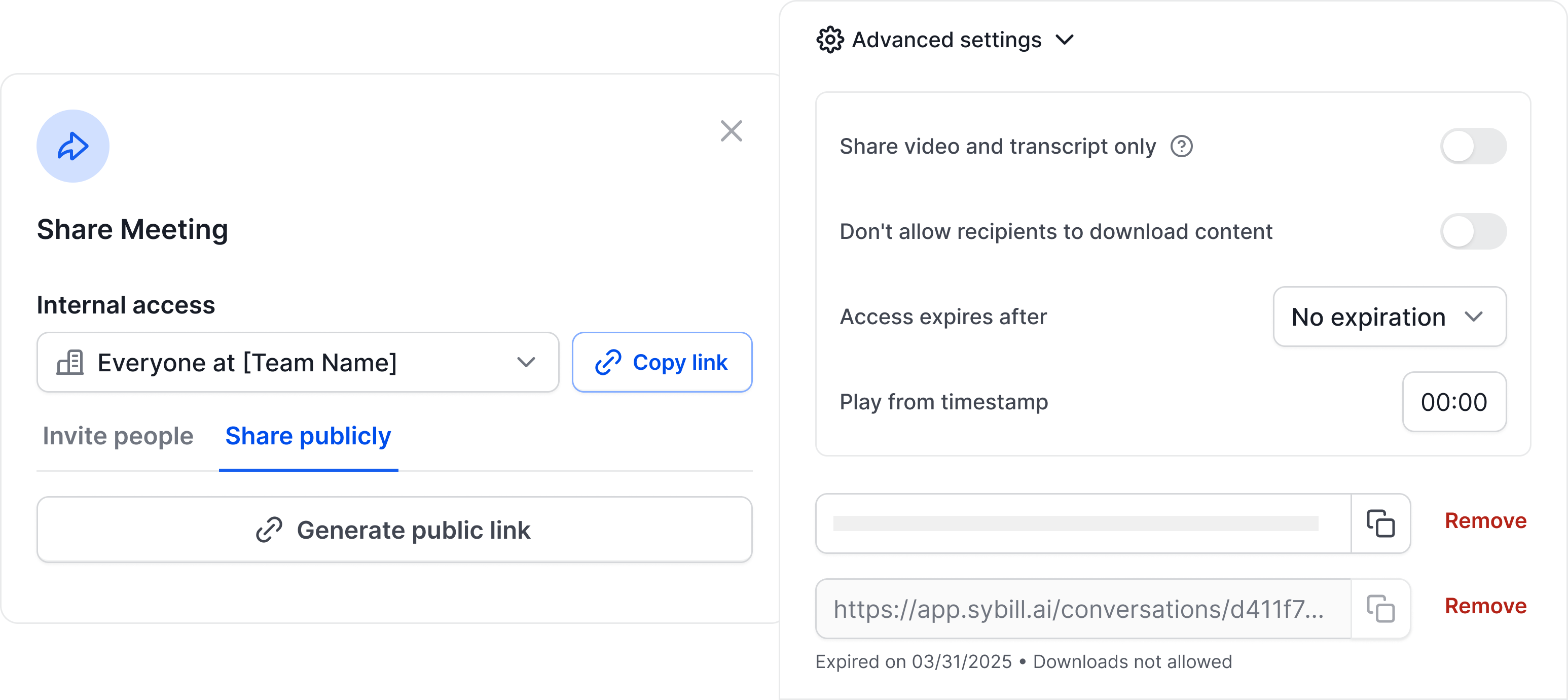This screenshot has width=1568, height=700.
Task: Click the building icon in team dropdown
Action: 70,363
